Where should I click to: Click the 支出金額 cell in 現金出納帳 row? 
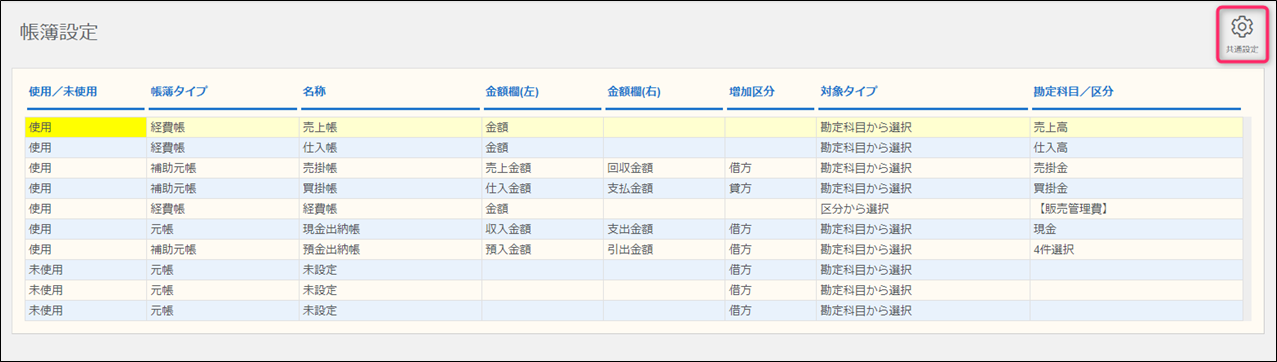[664, 229]
